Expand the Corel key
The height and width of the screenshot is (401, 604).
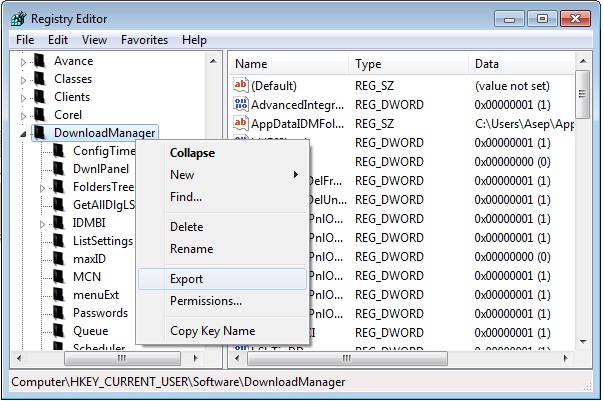[23, 116]
